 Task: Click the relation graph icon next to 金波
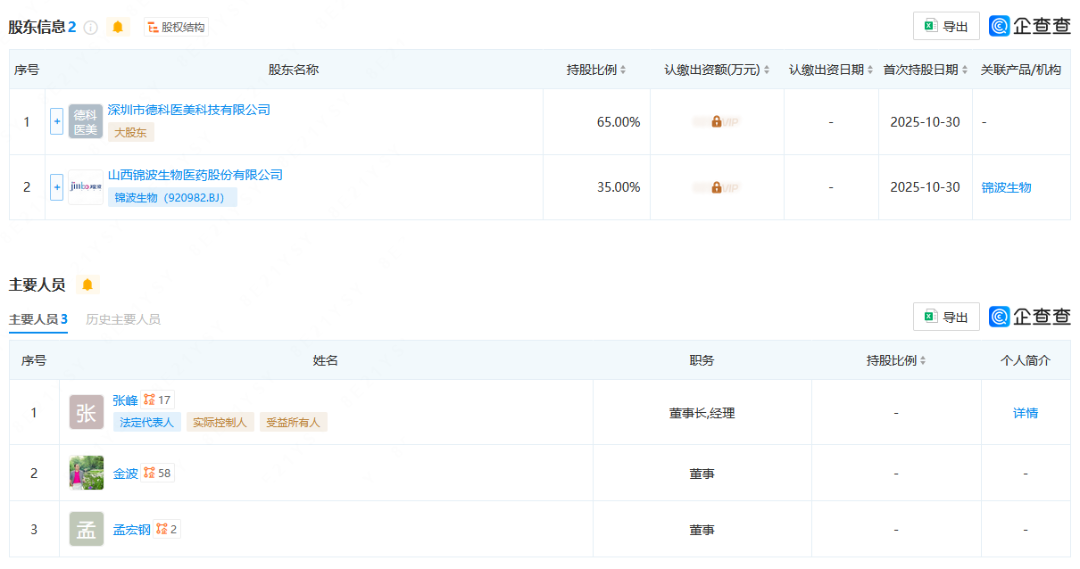[x=149, y=473]
